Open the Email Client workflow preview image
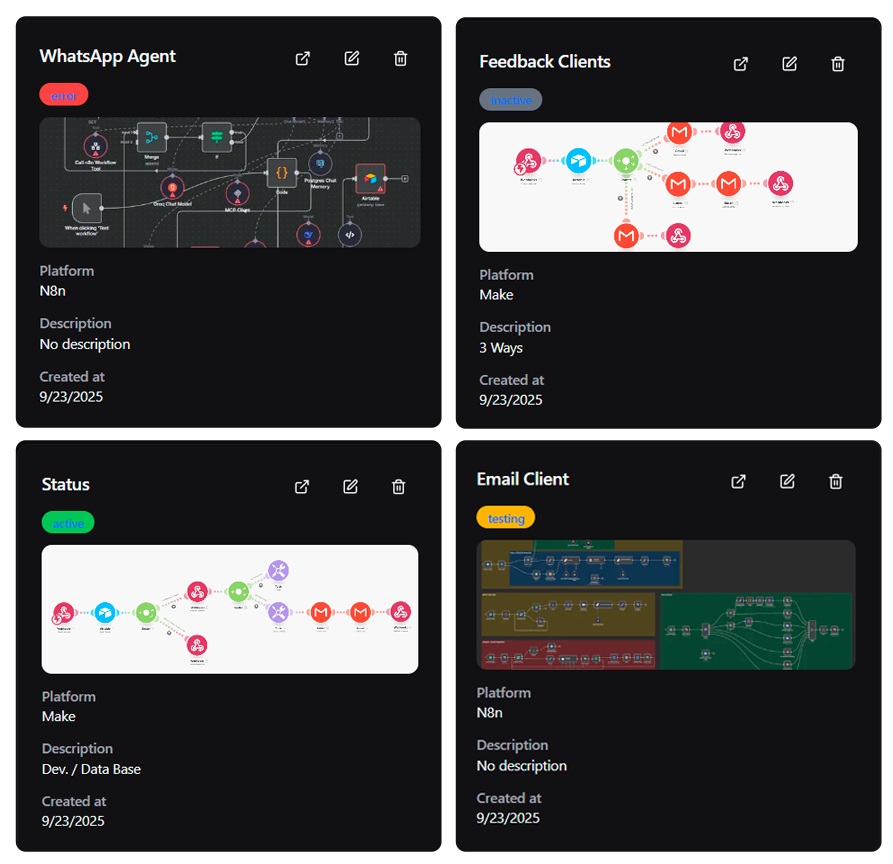 666,604
